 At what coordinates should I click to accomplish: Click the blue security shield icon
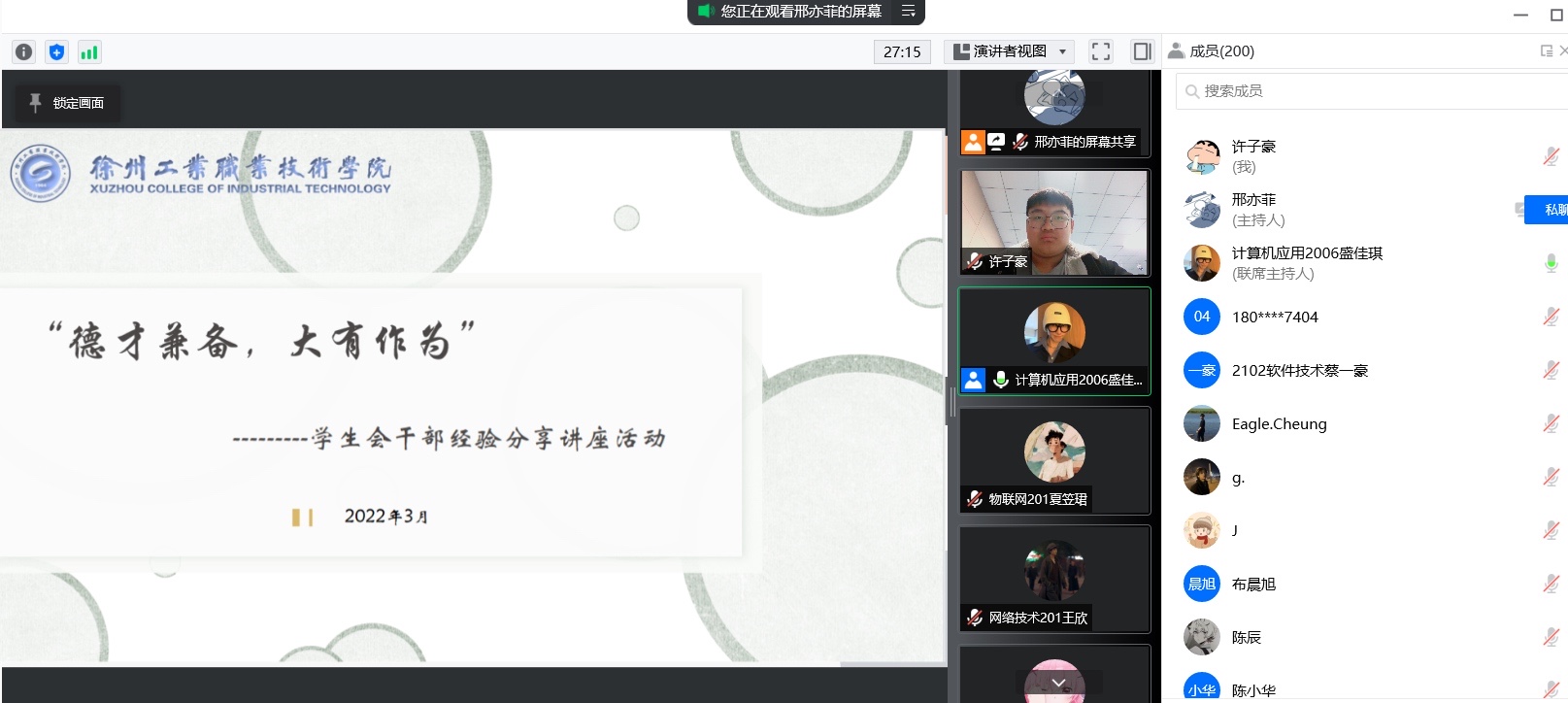[x=57, y=52]
